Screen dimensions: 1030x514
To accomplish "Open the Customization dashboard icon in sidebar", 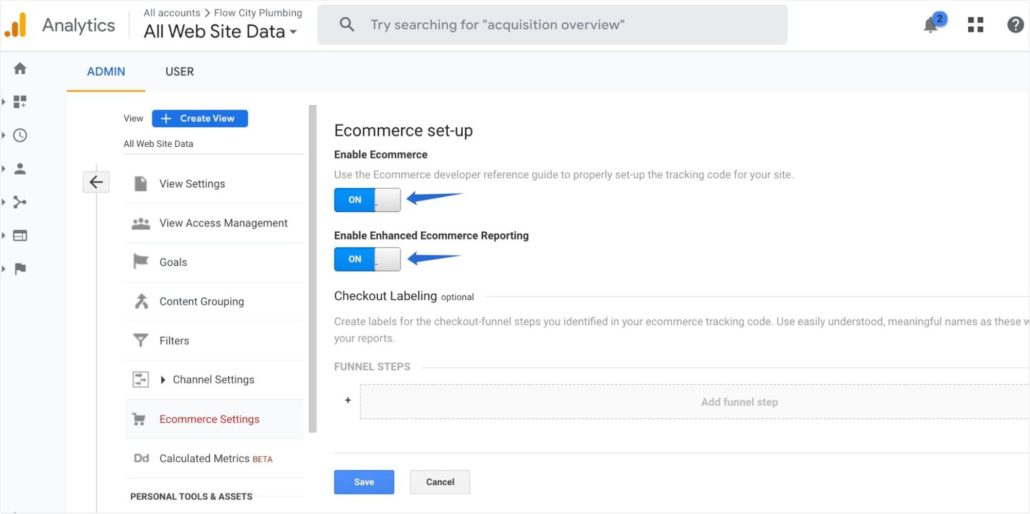I will point(20,102).
